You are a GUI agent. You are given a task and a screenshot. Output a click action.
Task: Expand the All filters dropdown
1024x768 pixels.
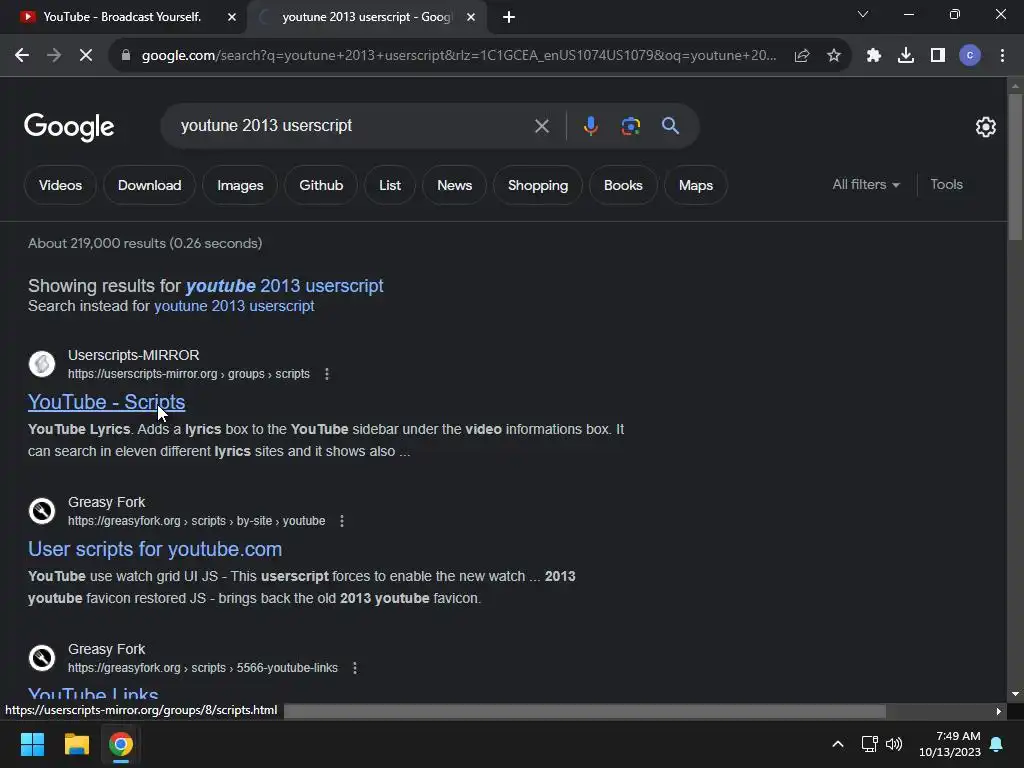(866, 185)
